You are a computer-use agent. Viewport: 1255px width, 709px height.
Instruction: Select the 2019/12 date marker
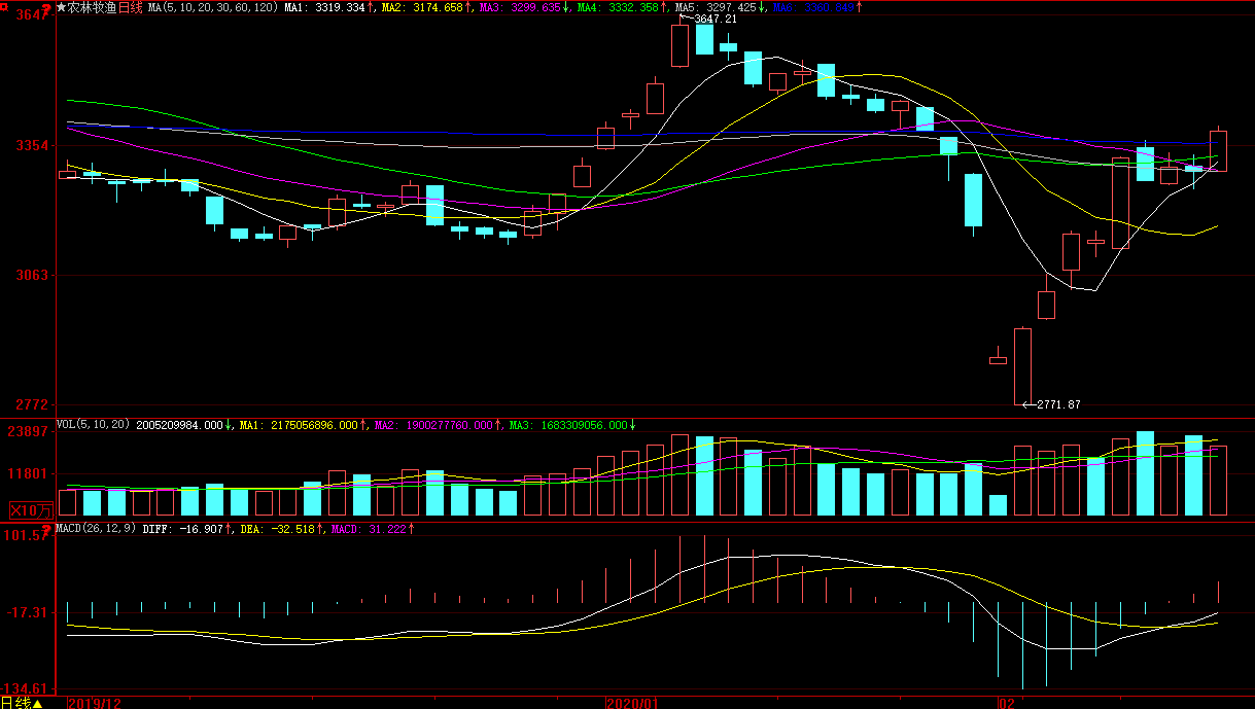94,703
